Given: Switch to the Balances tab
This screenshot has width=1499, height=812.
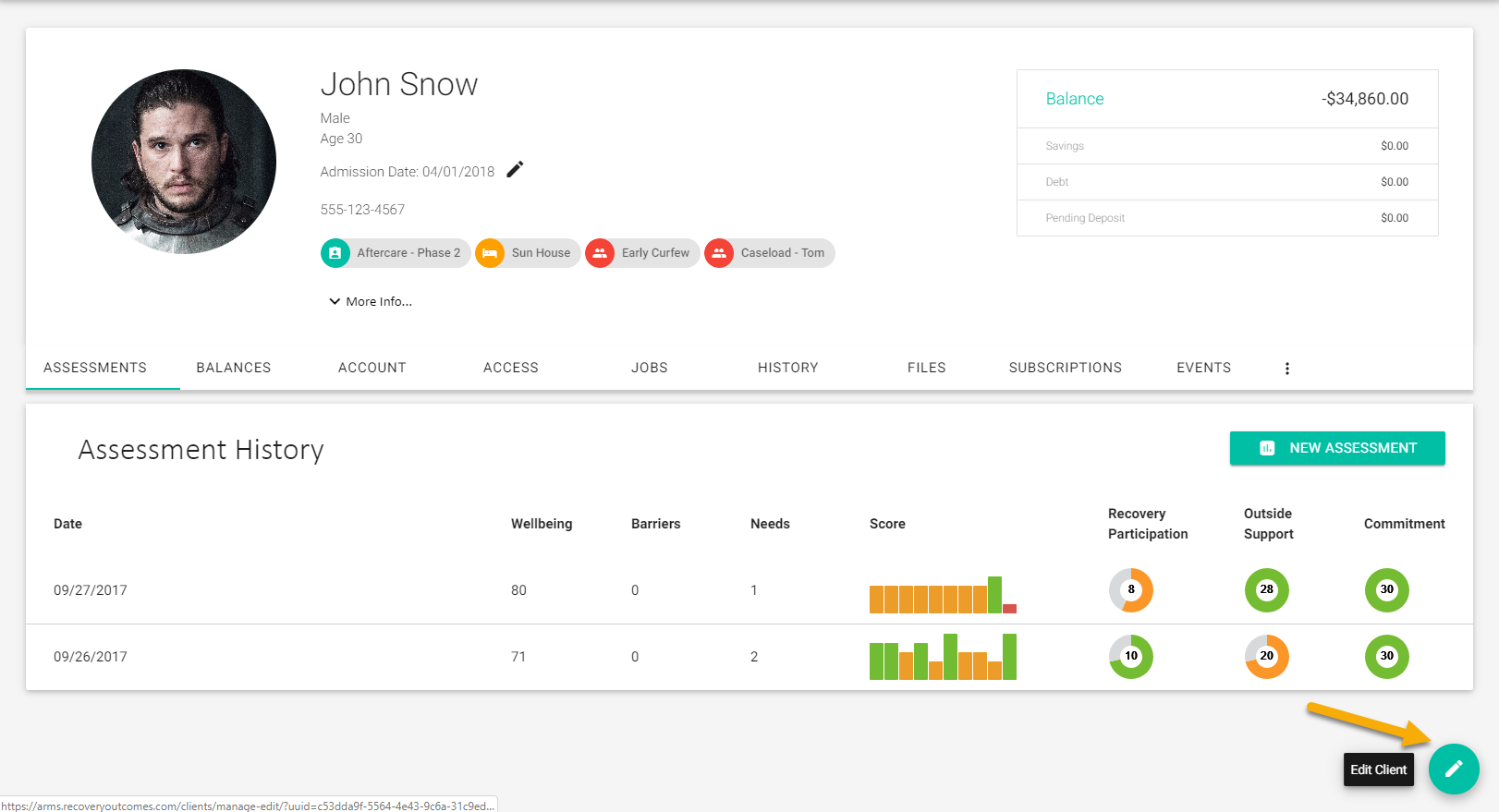Looking at the screenshot, I should point(234,368).
